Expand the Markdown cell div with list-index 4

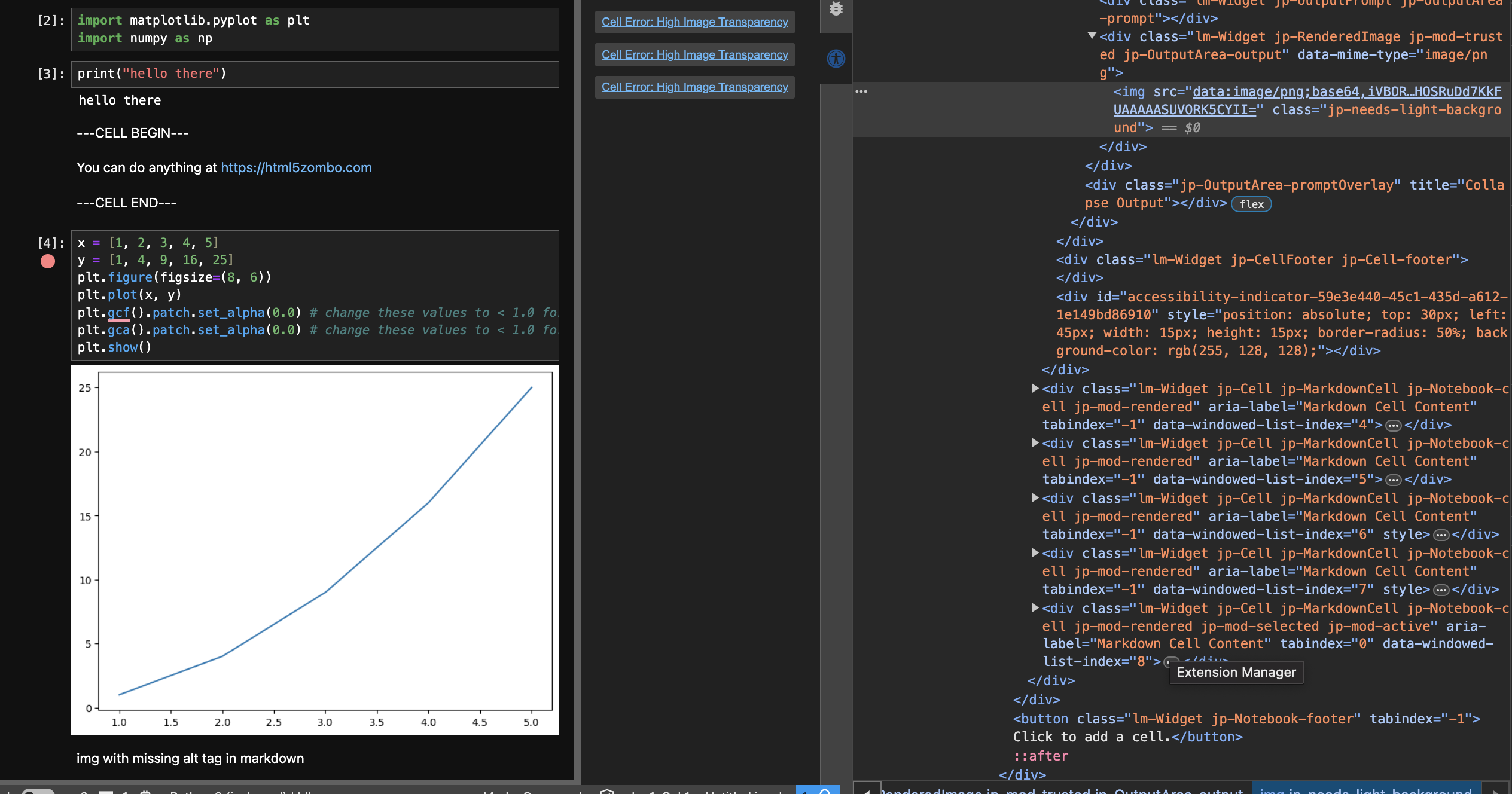click(1035, 389)
